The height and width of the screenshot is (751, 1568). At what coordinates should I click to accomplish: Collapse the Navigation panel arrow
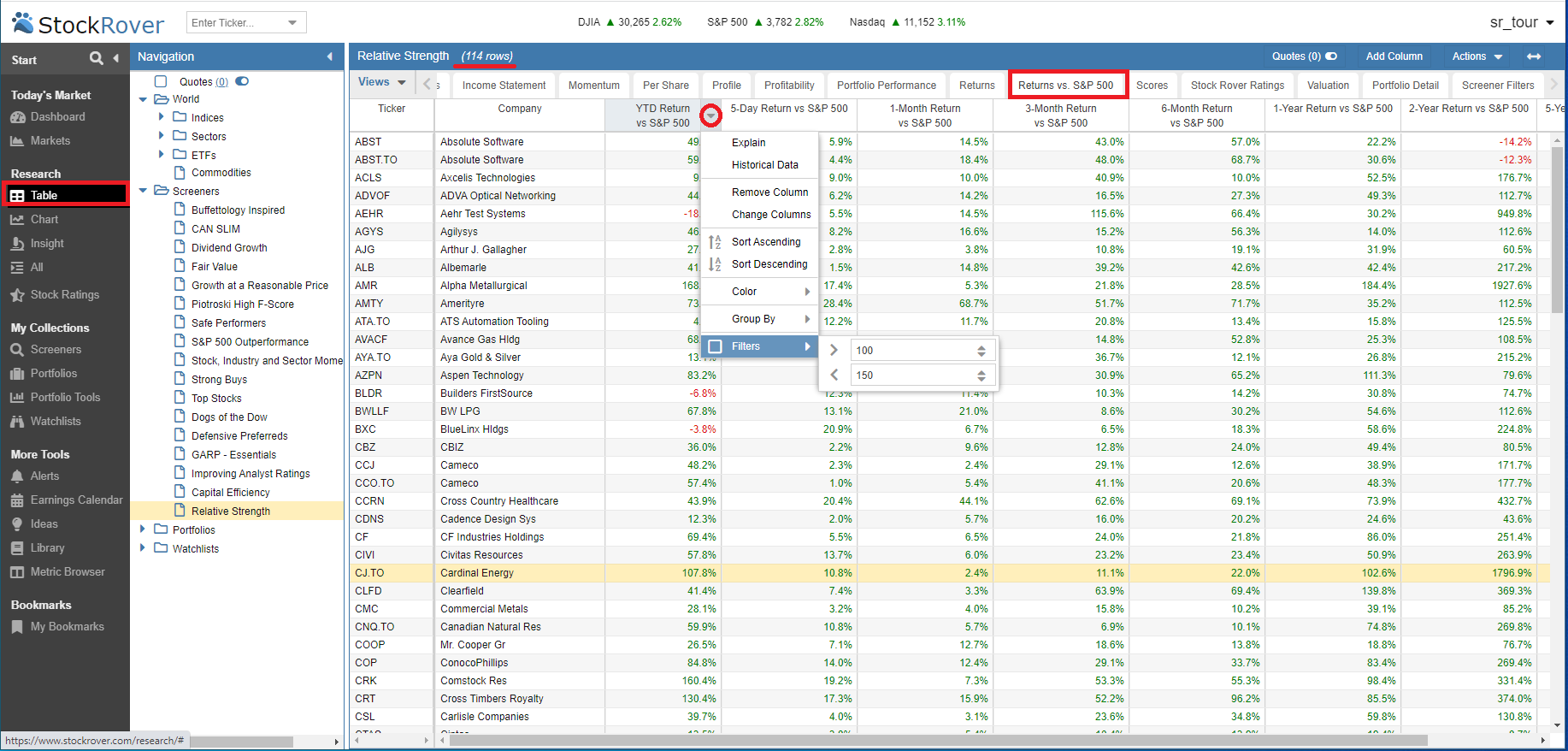click(x=330, y=56)
